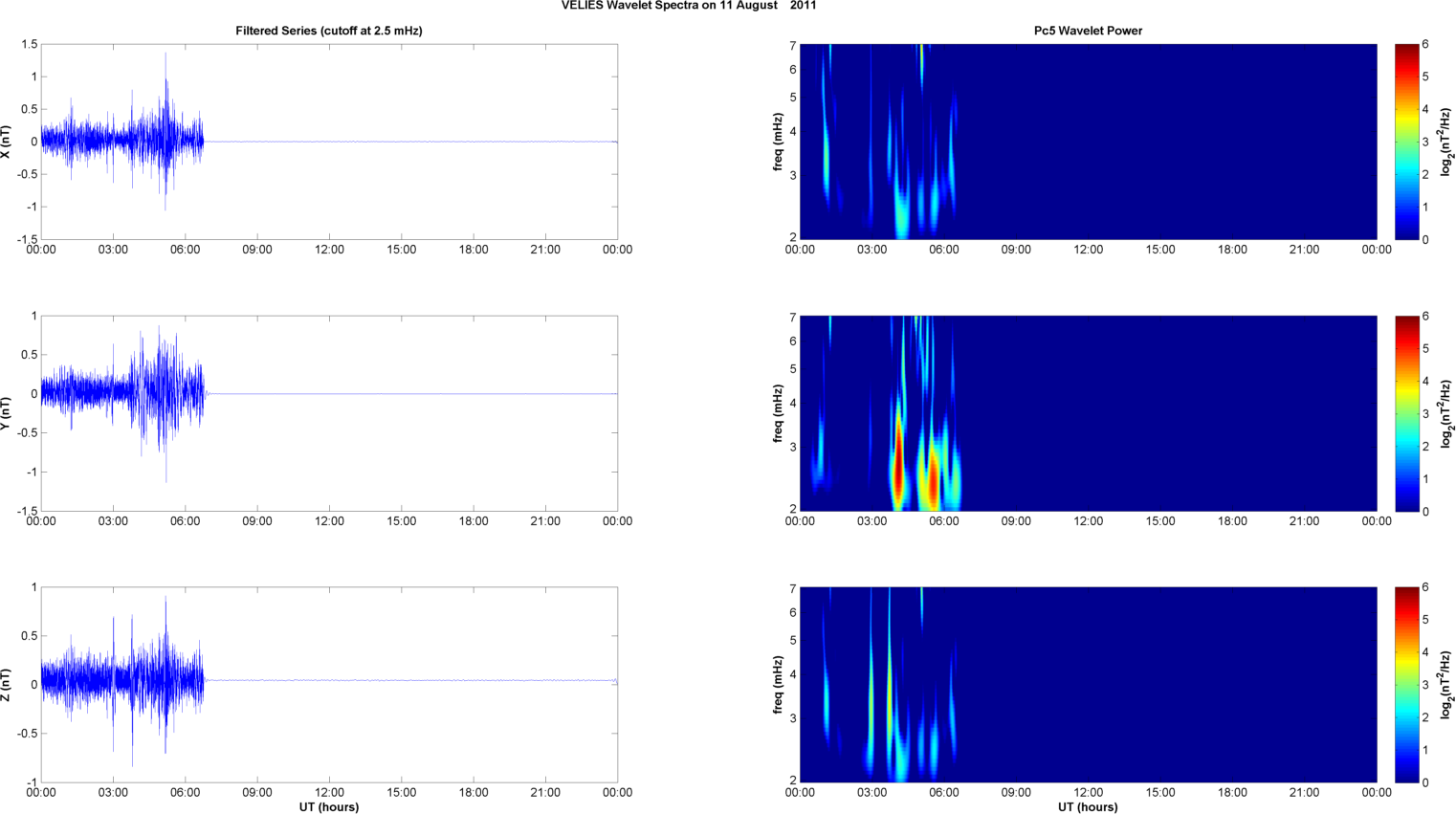Click the middle Pc5 wavelet power spectrogram
Viewport: 1456px width, 814px height.
click(x=1088, y=413)
